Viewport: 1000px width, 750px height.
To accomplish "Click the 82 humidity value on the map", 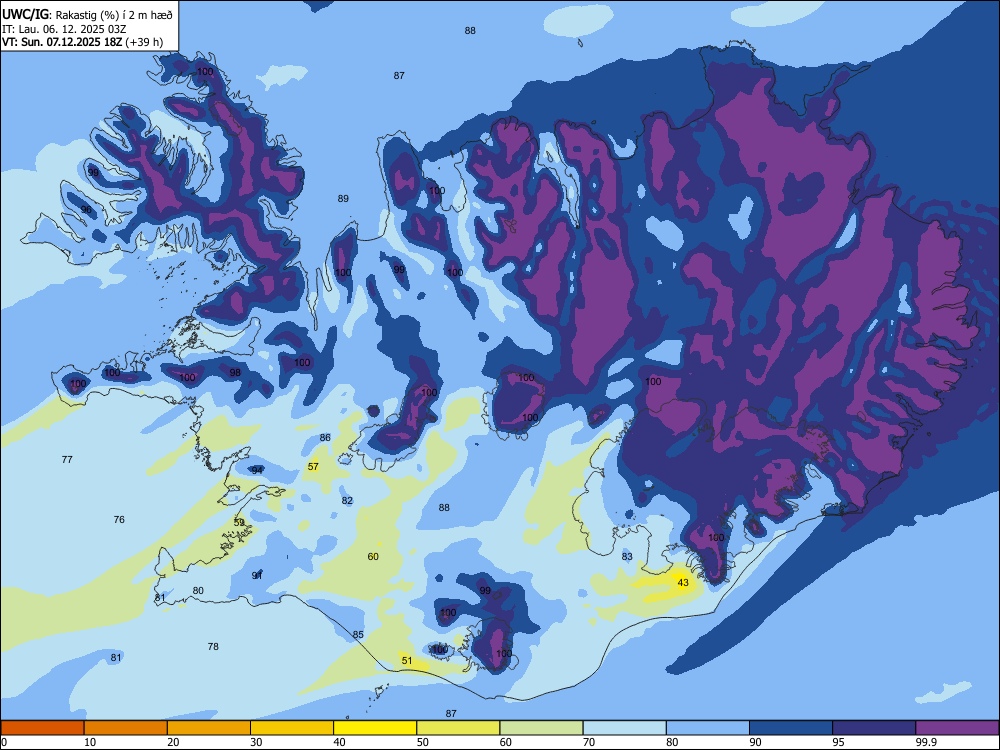I will coord(347,501).
